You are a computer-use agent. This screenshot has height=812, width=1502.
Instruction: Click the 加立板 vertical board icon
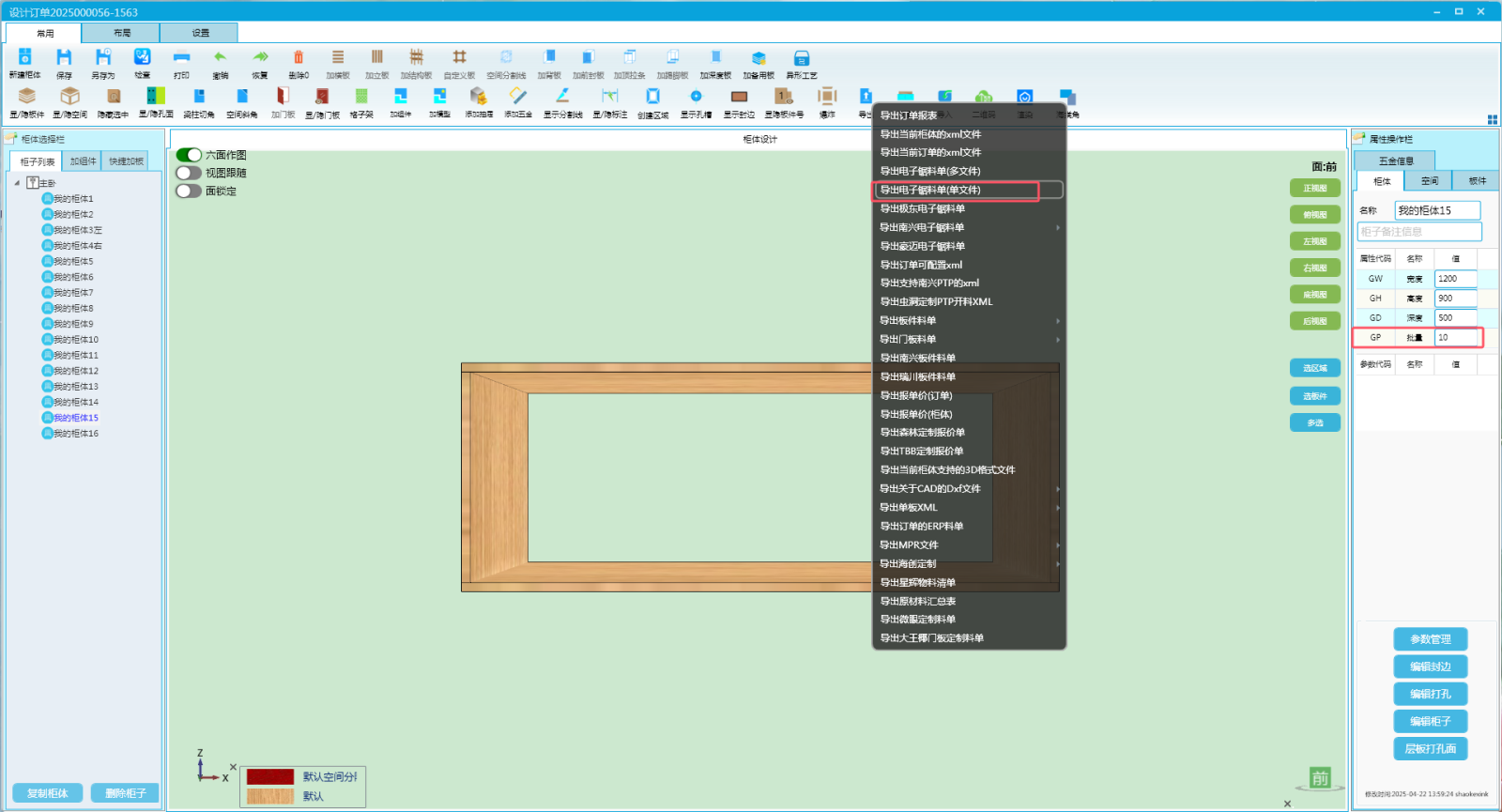(377, 57)
